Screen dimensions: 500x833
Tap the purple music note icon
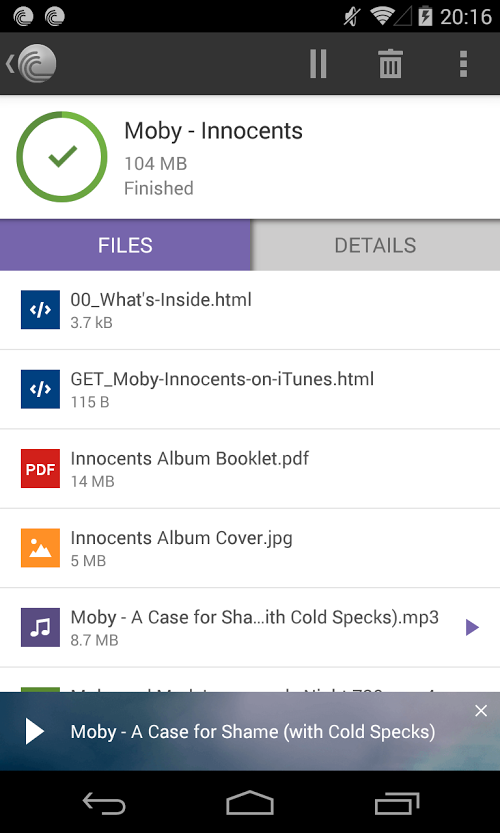(x=40, y=627)
